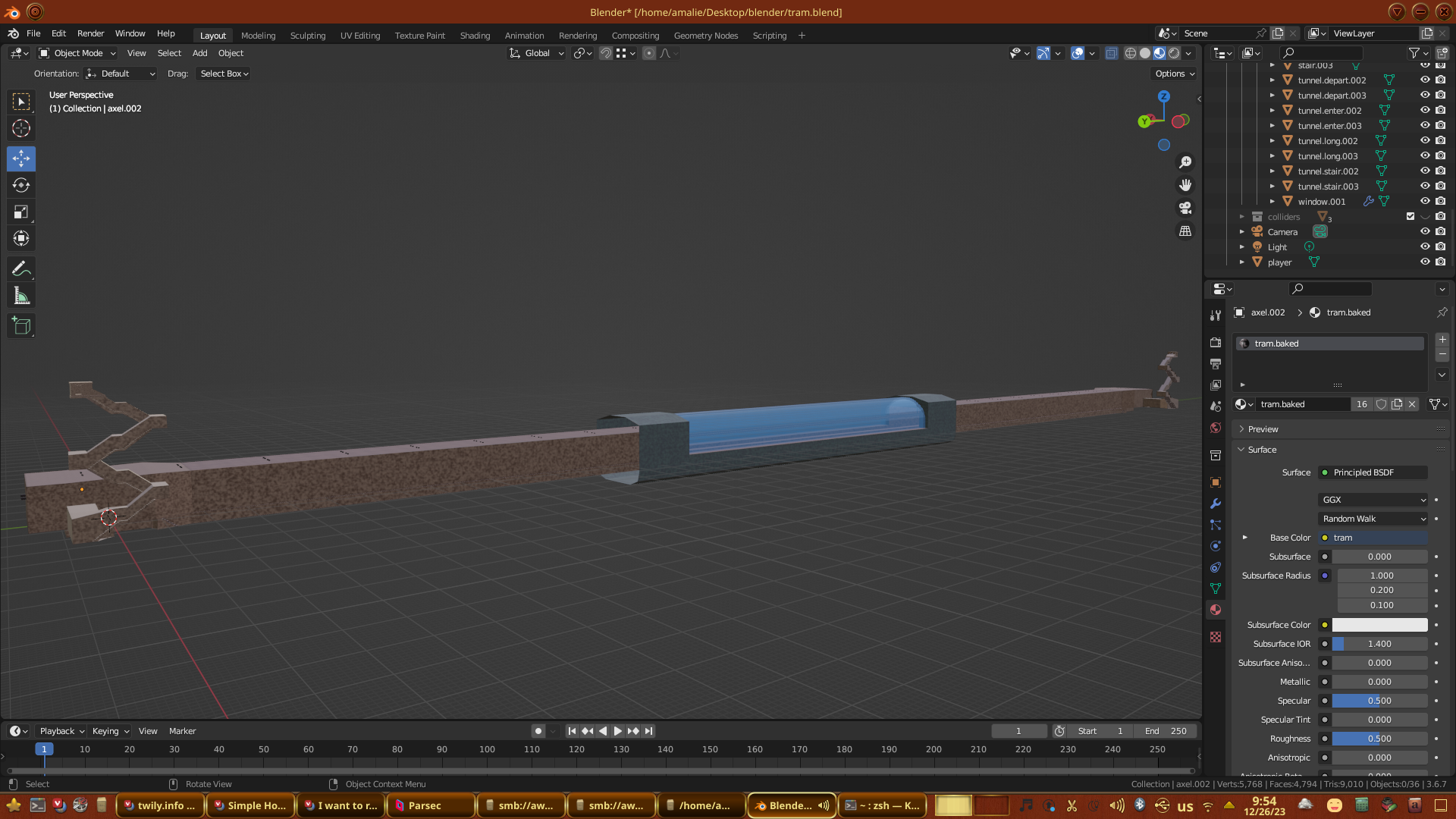This screenshot has height=819, width=1456.
Task: Activate the Annotate pencil tool
Action: (21, 269)
